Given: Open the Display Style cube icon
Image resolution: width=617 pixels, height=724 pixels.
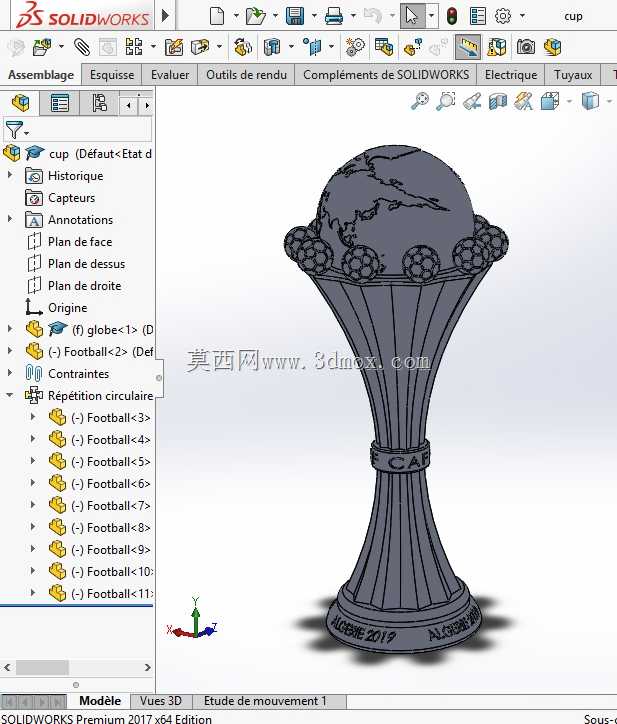Looking at the screenshot, I should coord(590,101).
